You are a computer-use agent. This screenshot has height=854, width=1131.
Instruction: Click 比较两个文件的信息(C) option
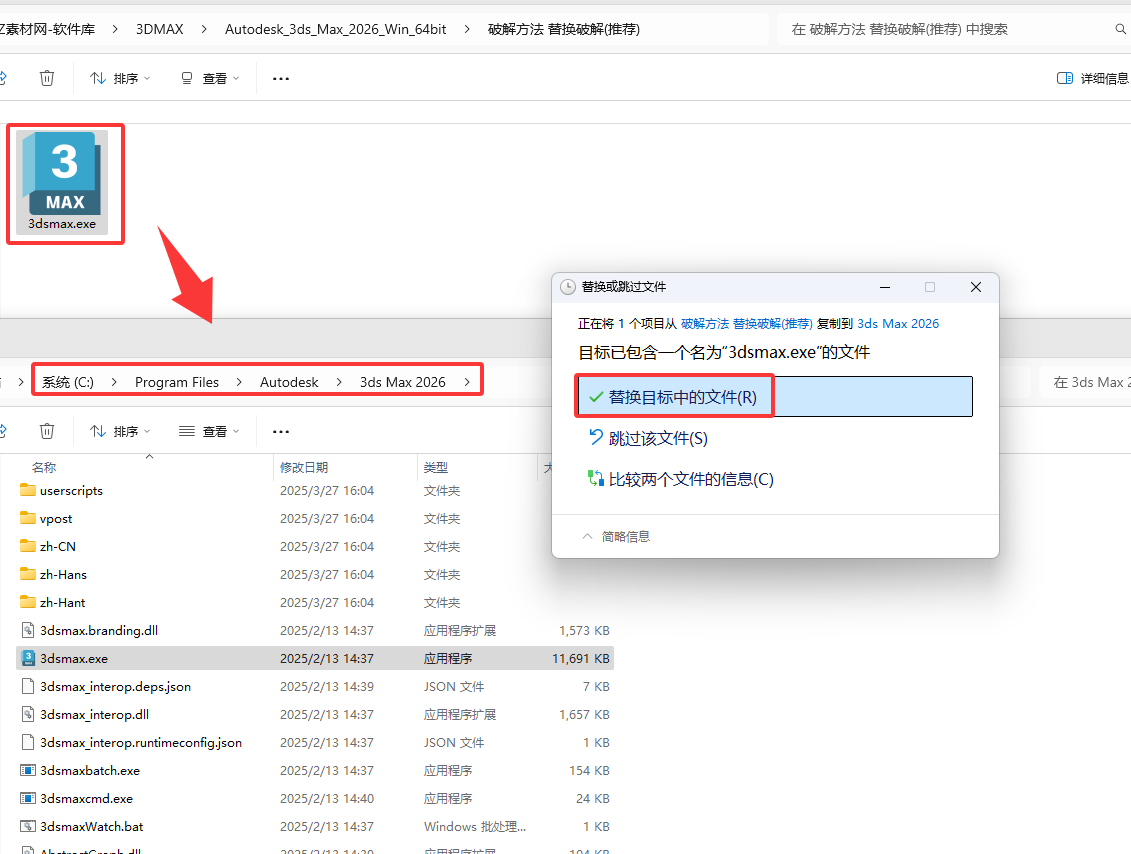(x=690, y=479)
